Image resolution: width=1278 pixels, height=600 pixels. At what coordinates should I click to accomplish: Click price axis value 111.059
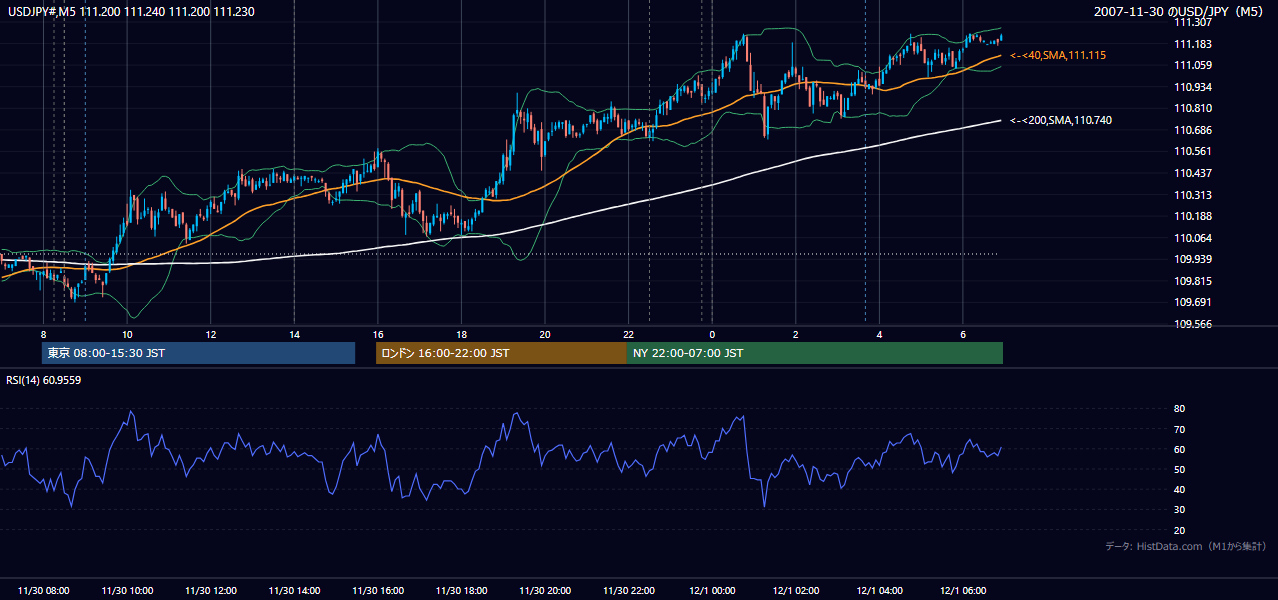pos(1192,65)
